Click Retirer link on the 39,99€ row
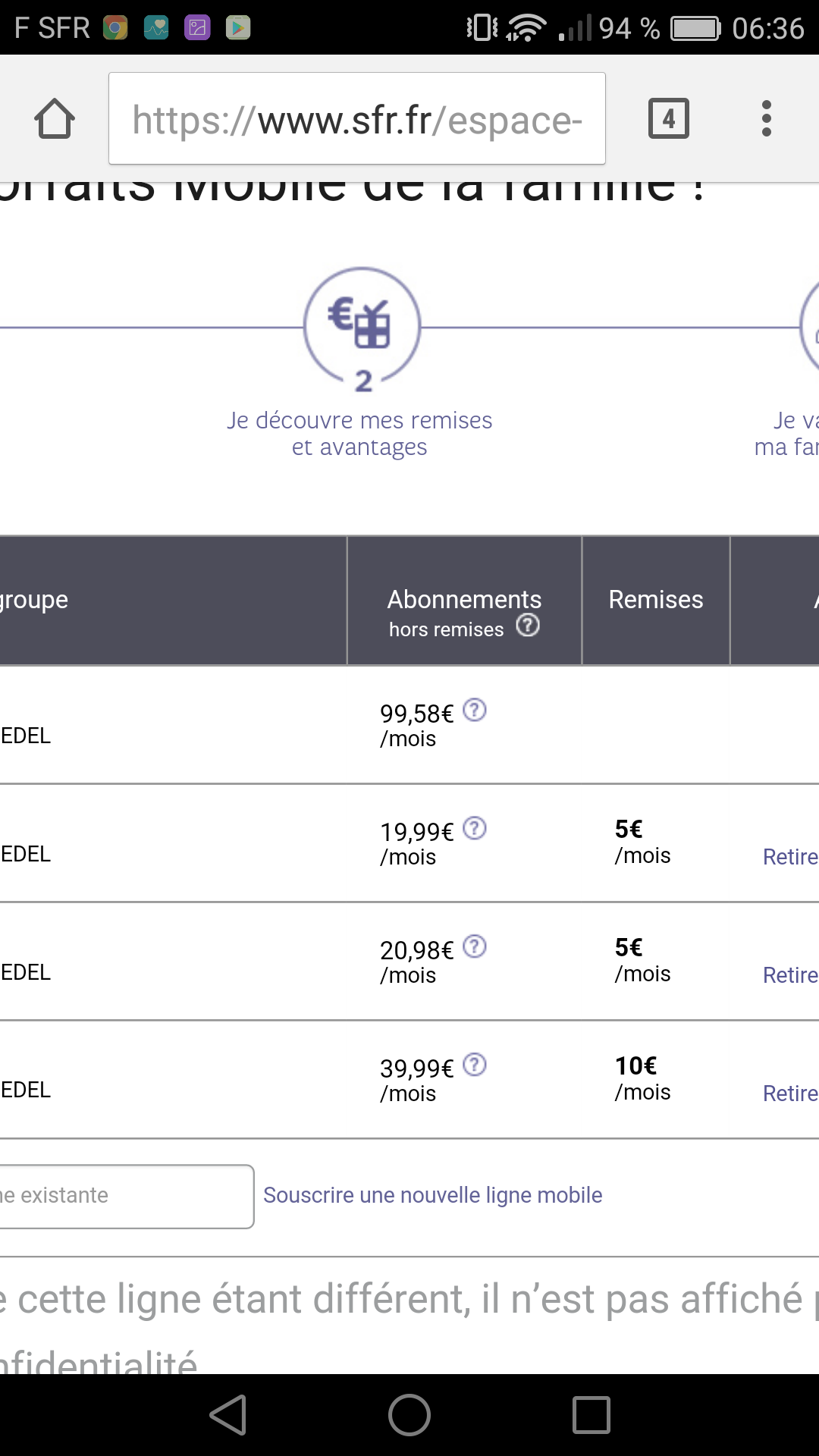The image size is (819, 1456). [x=790, y=1094]
